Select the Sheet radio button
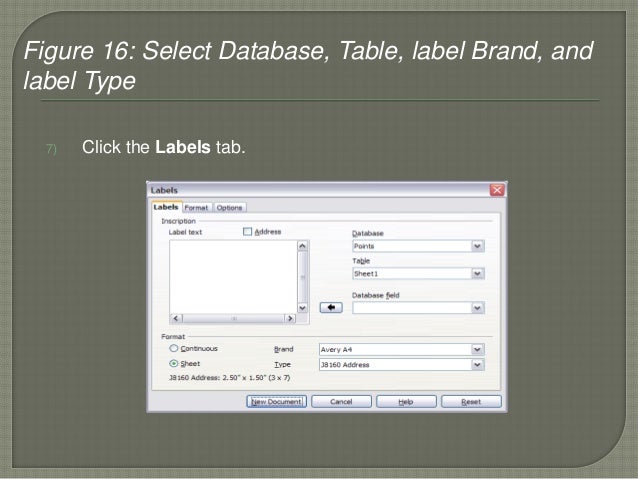This screenshot has width=638, height=479. [x=174, y=363]
